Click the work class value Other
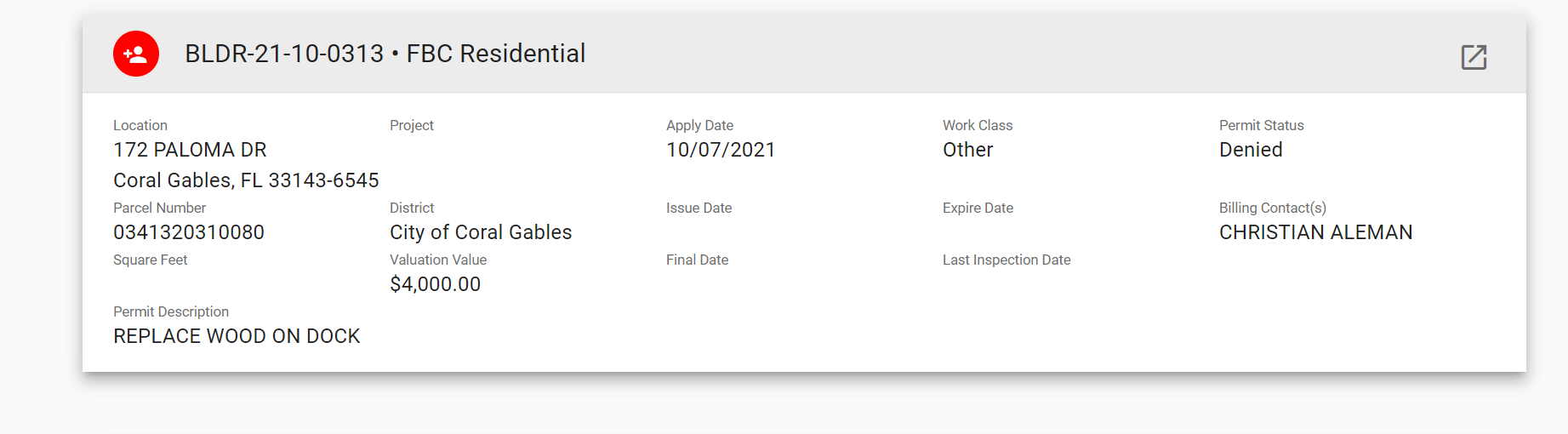This screenshot has height=434, width=1568. (x=967, y=150)
